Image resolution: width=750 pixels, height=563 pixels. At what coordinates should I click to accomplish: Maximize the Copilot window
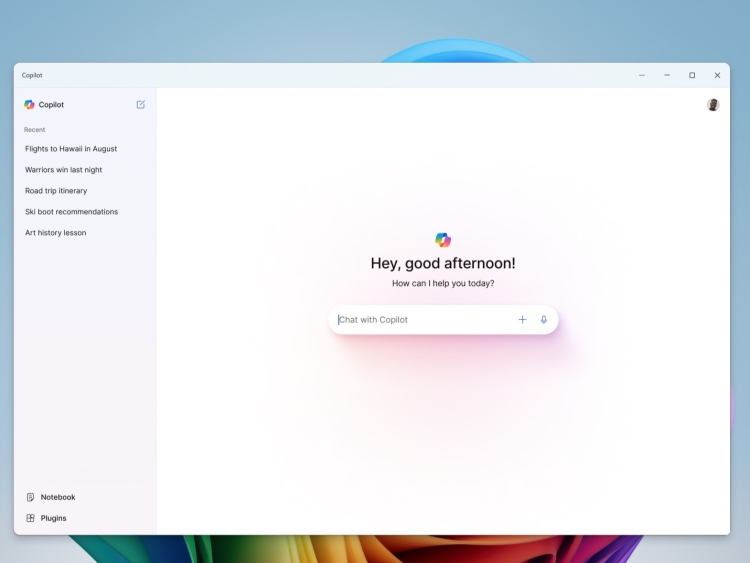point(692,75)
